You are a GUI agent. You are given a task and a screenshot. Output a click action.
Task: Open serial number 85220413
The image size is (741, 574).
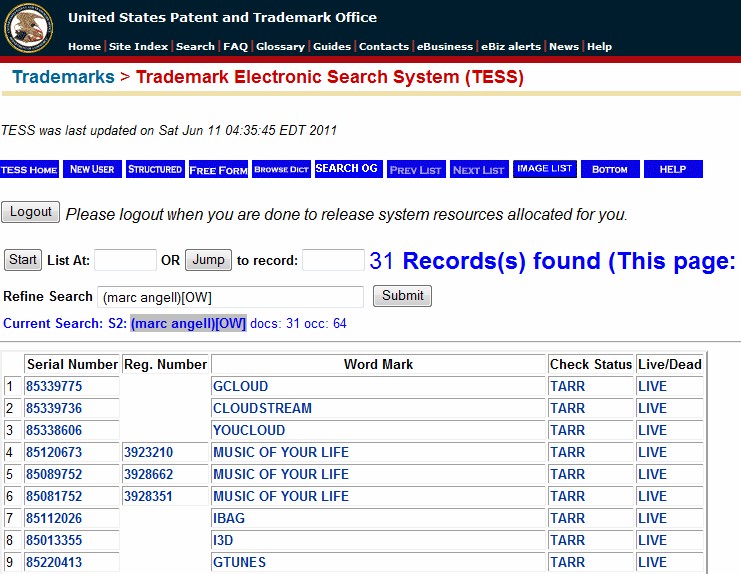54,562
